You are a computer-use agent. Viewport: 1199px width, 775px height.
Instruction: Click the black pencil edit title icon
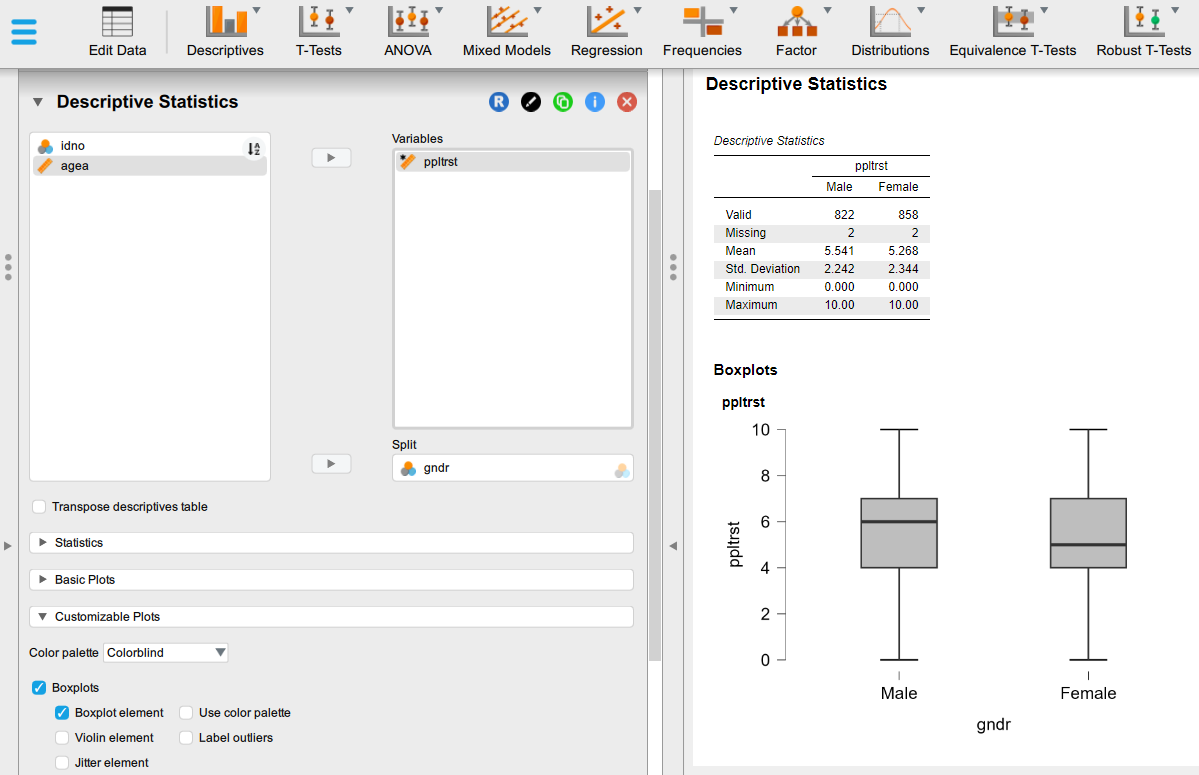(x=531, y=102)
